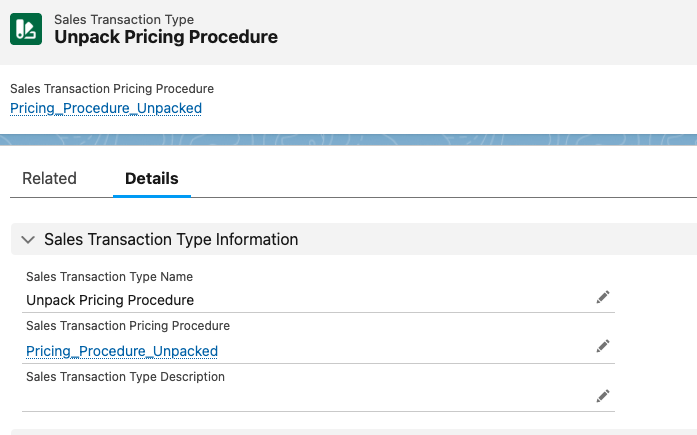
Task: Click pencil icon beside Pricing Procedure lookup
Action: 602,346
